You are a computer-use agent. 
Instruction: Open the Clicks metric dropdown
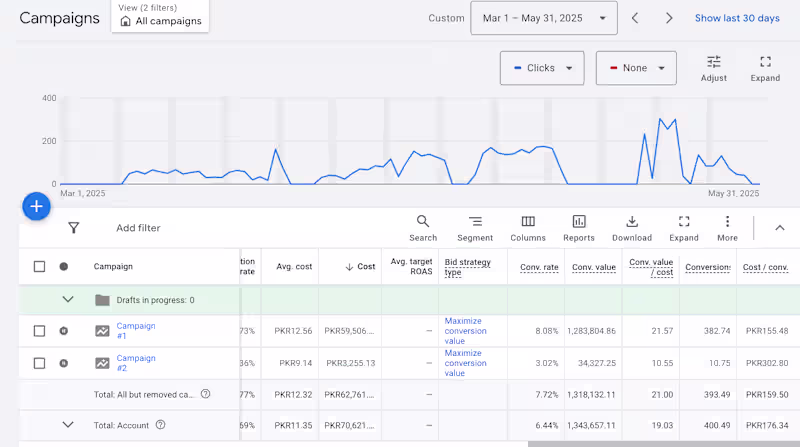click(x=542, y=68)
